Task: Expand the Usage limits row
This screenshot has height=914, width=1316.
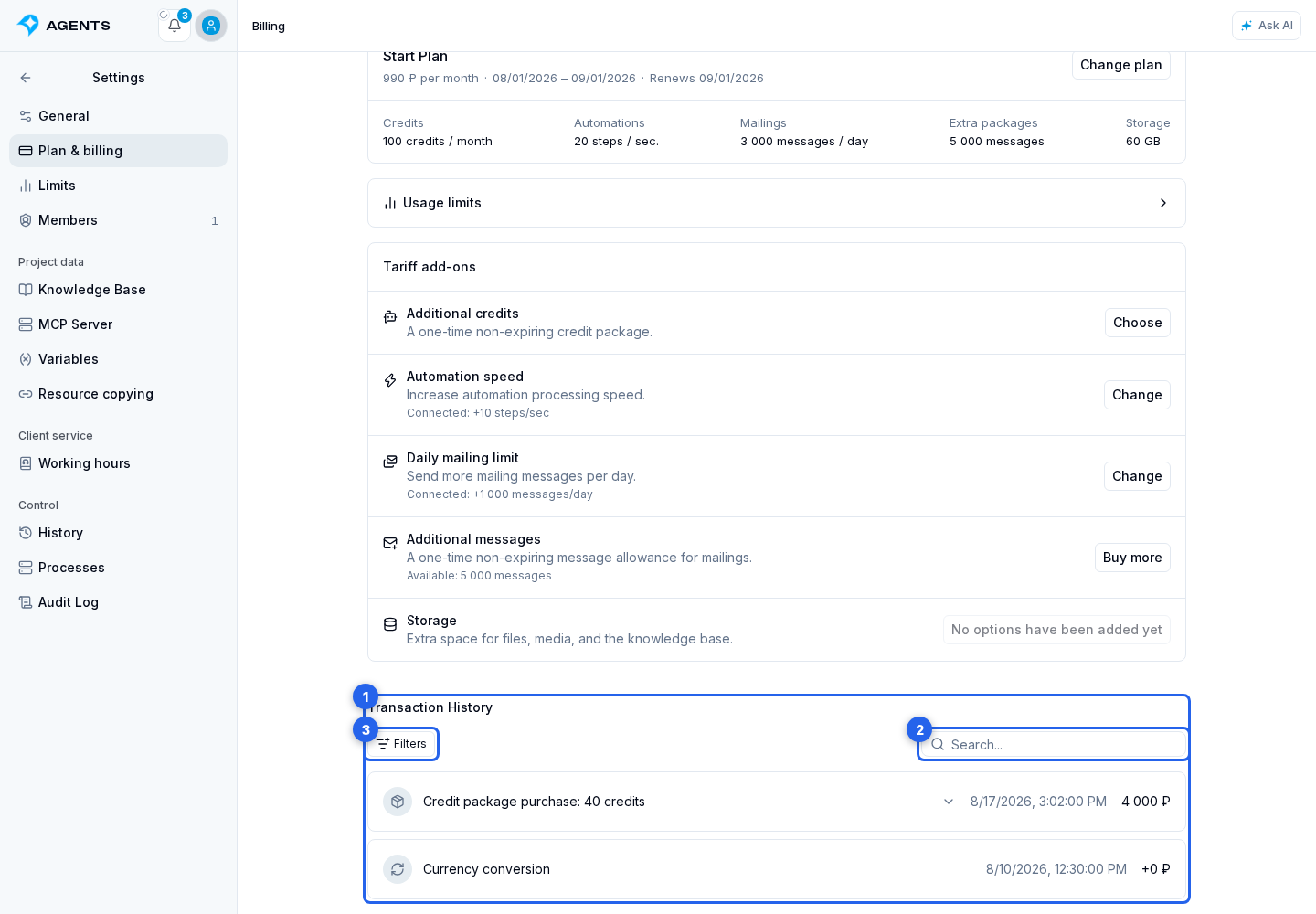Action: pyautogui.click(x=777, y=203)
